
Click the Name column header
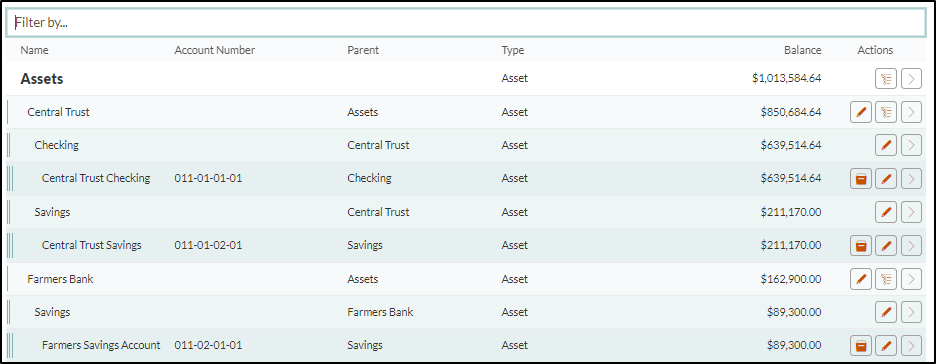35,50
